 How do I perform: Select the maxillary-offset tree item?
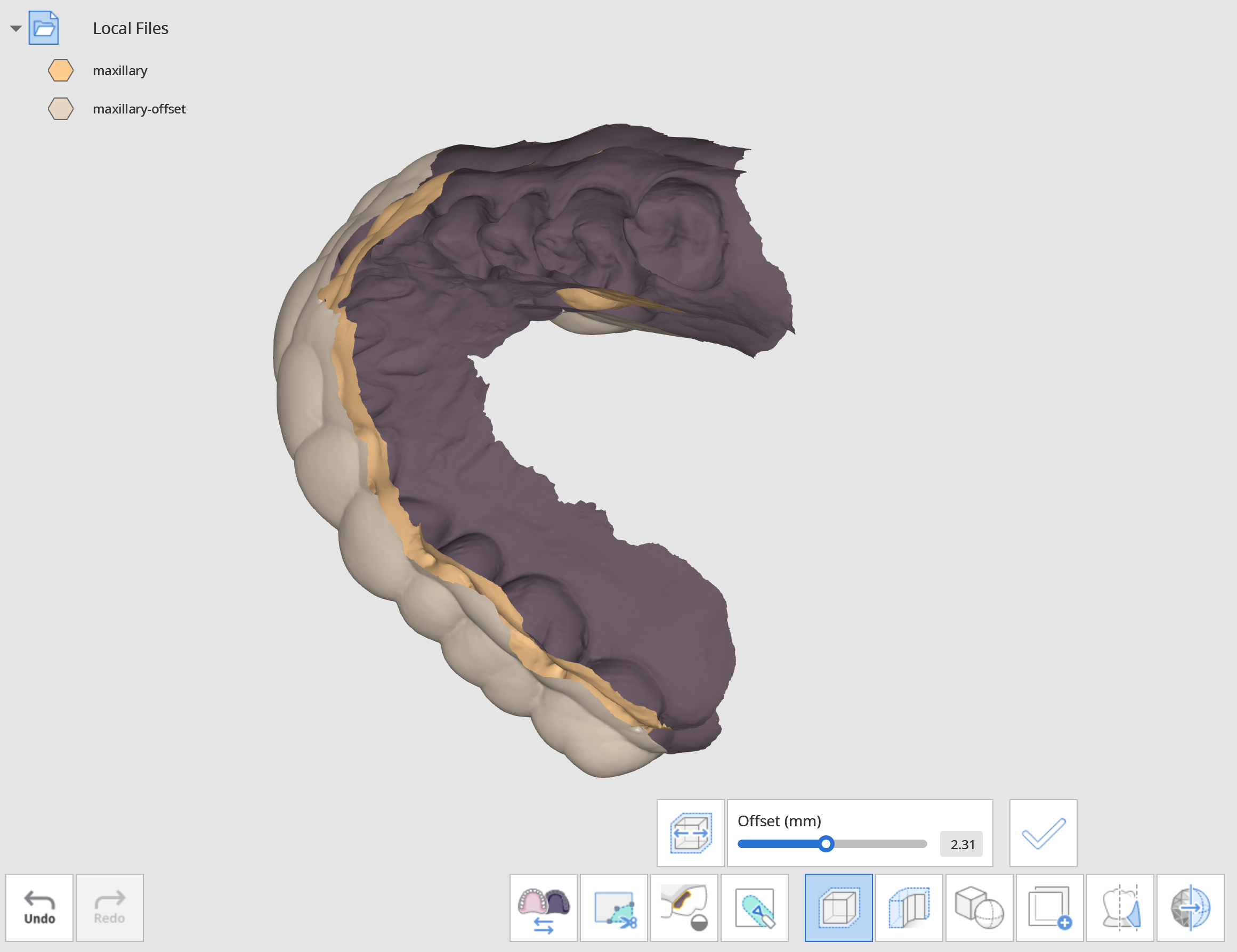coord(139,109)
